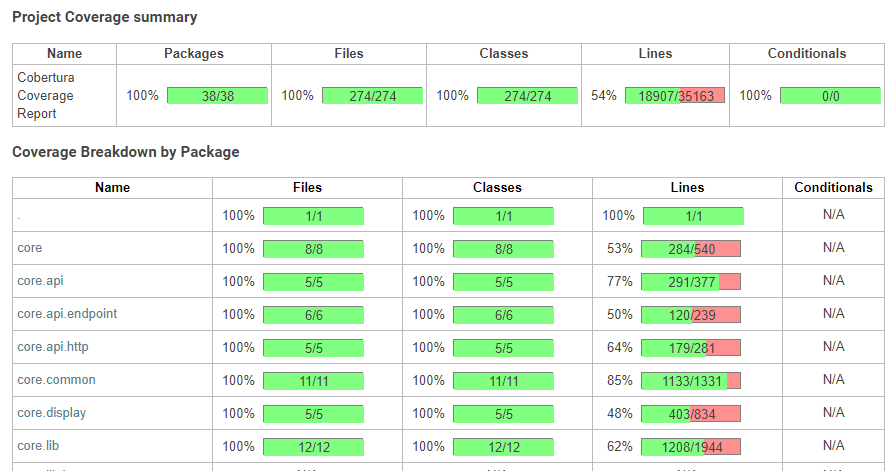Click the Coverage Breakdown by Package heading
The image size is (895, 471).
pos(125,152)
